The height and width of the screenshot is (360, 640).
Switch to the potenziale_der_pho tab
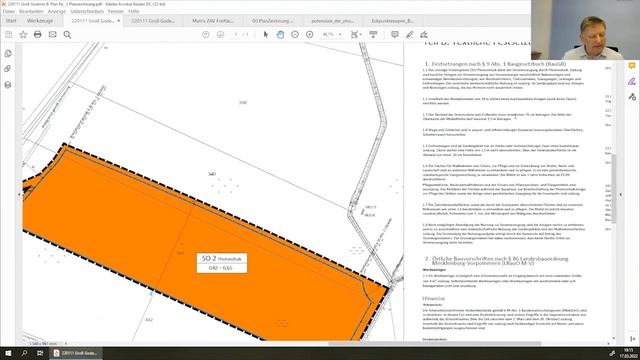(x=333, y=21)
